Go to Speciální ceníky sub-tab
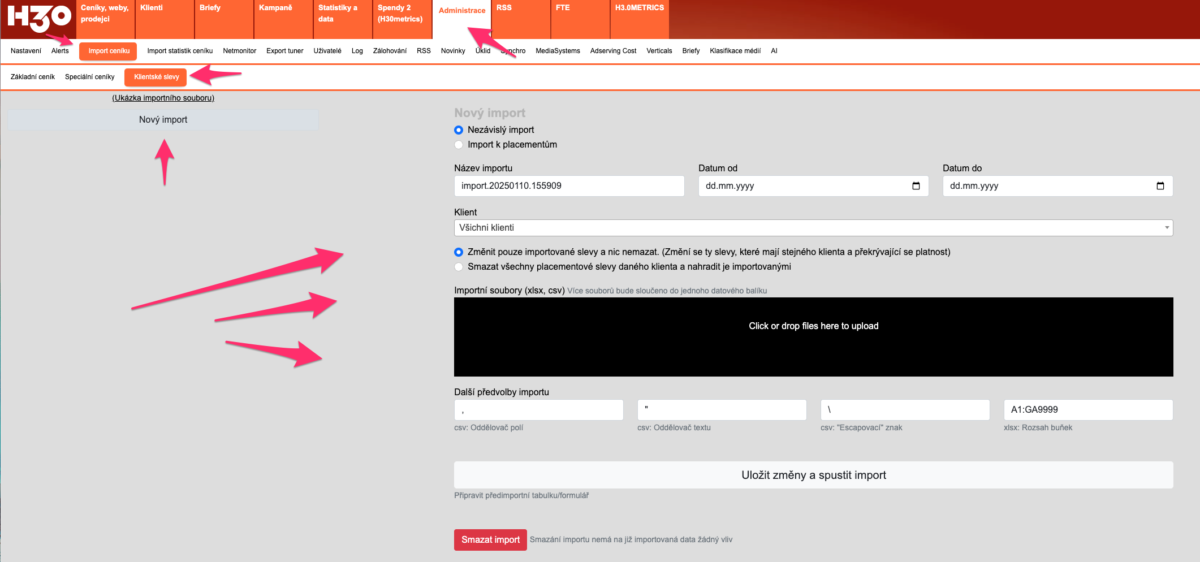The height and width of the screenshot is (562, 1200). click(x=90, y=77)
